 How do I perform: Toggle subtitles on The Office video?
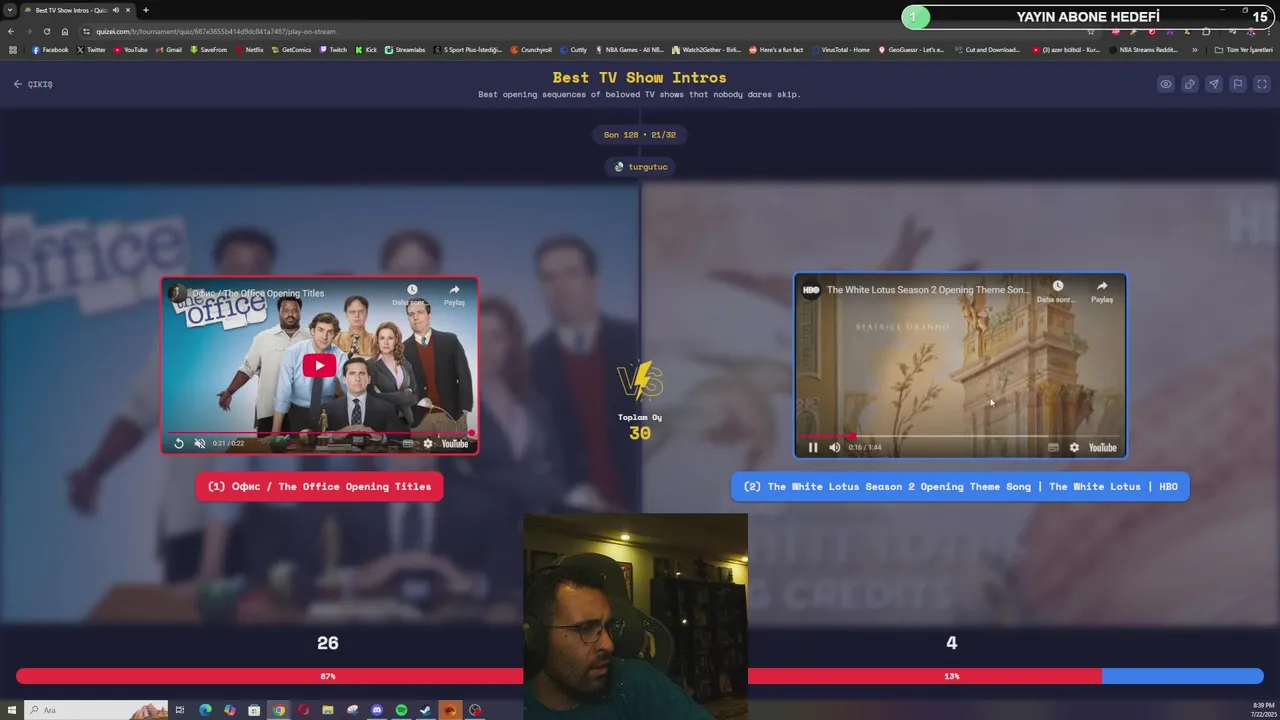[407, 443]
